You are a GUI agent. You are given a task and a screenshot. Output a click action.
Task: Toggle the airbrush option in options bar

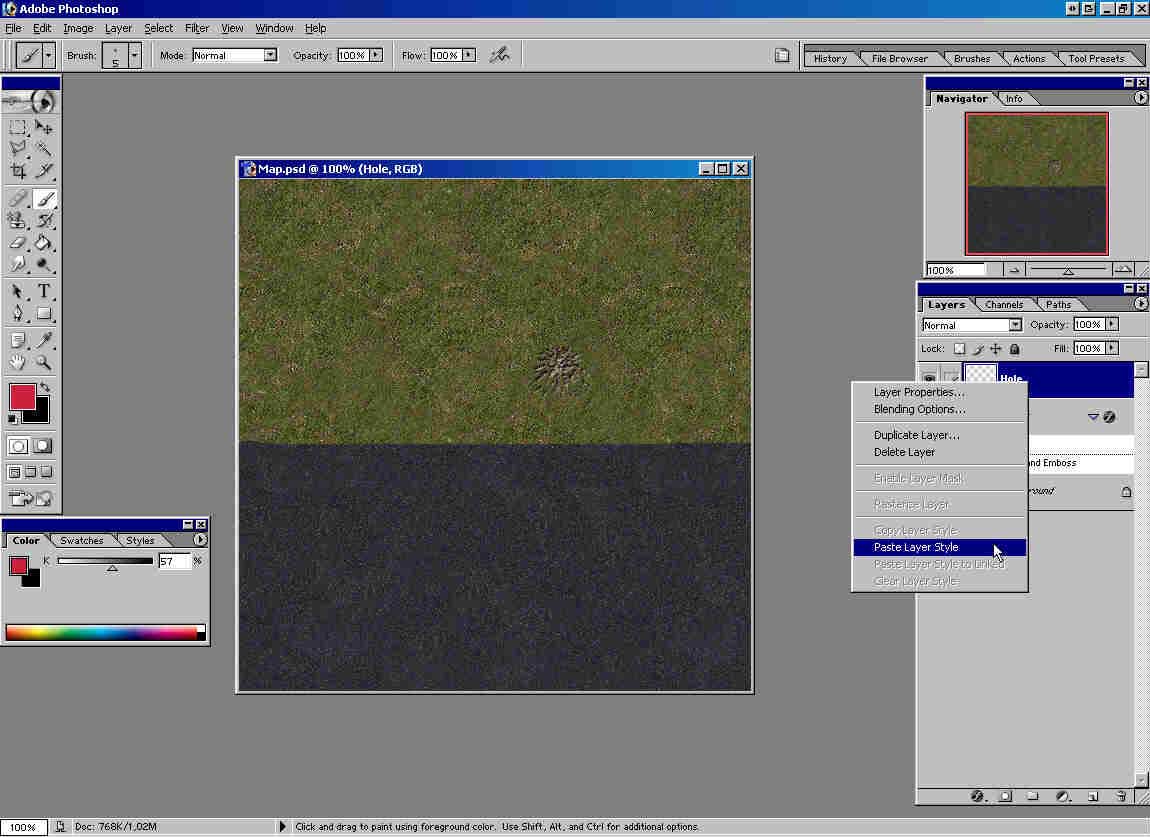500,55
